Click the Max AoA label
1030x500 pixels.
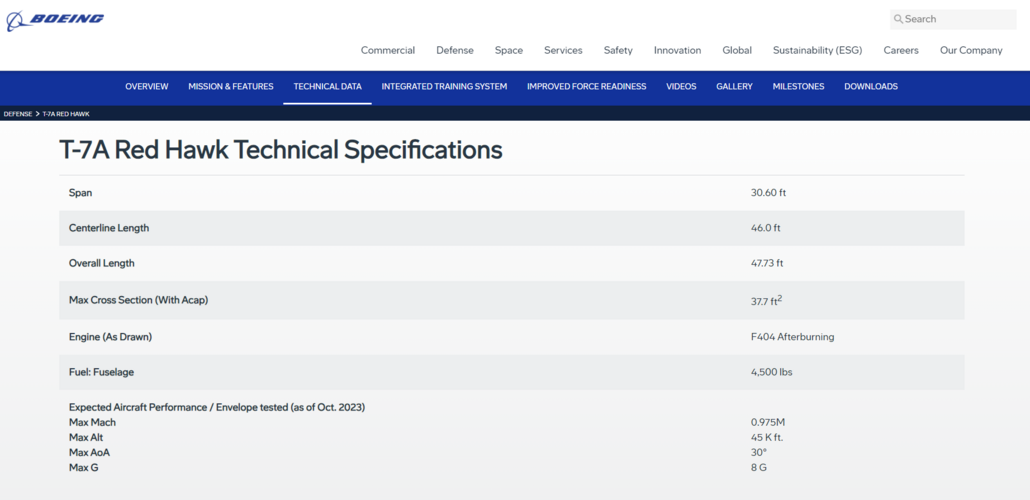89,453
